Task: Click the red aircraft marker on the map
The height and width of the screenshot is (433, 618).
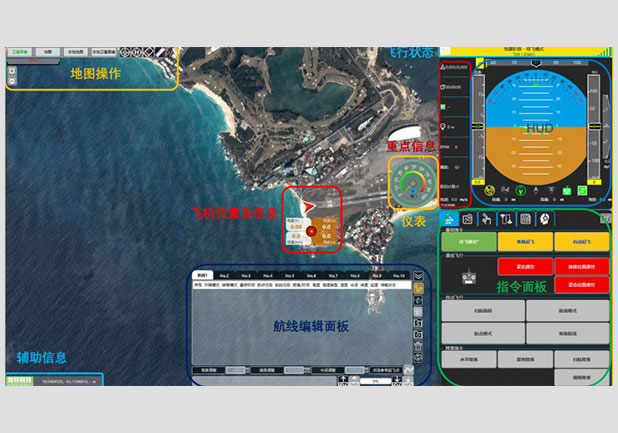Action: click(x=310, y=208)
